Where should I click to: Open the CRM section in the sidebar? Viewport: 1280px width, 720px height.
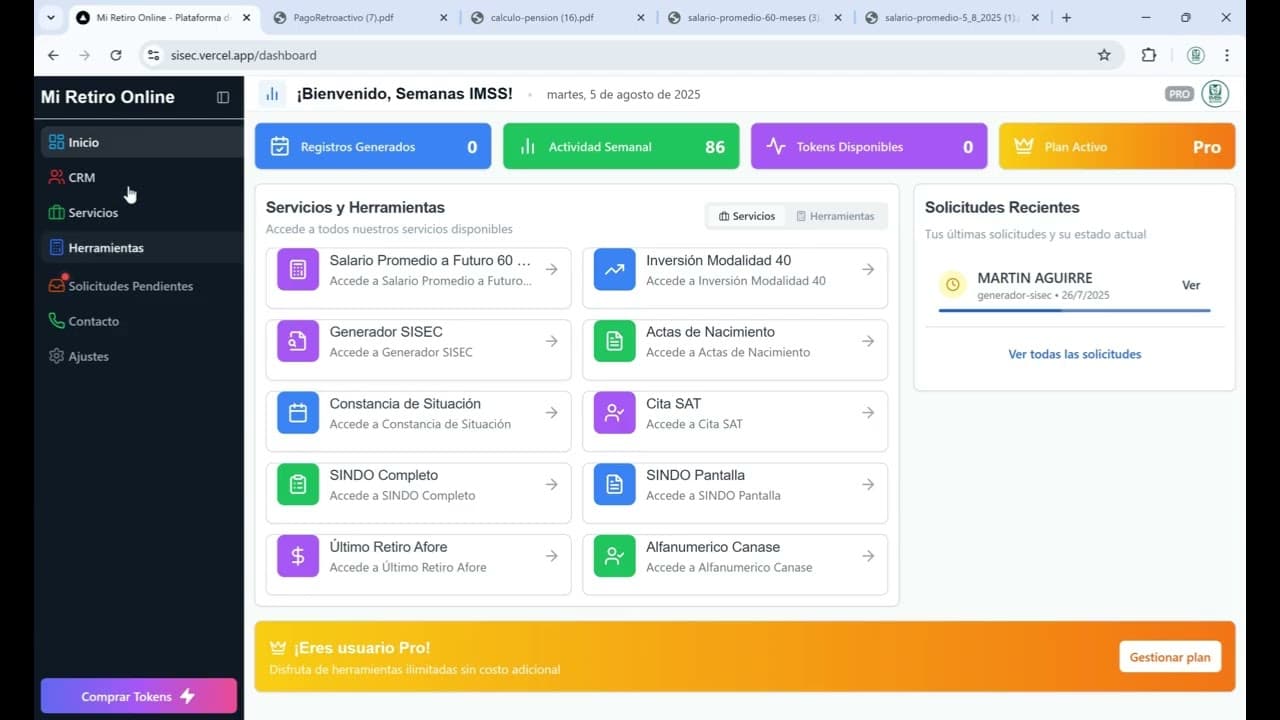[72, 177]
